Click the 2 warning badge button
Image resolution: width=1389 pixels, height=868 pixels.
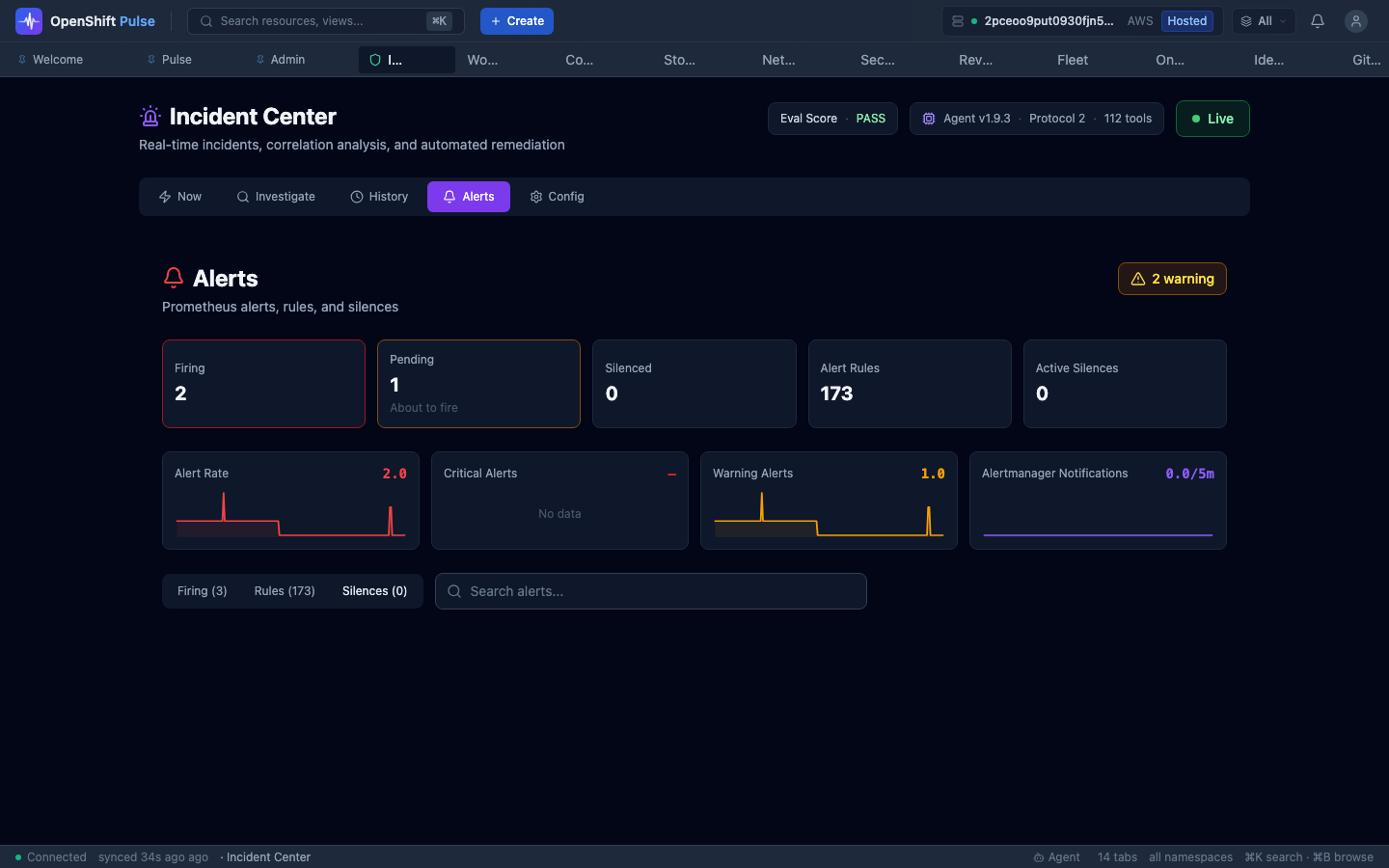(x=1172, y=279)
